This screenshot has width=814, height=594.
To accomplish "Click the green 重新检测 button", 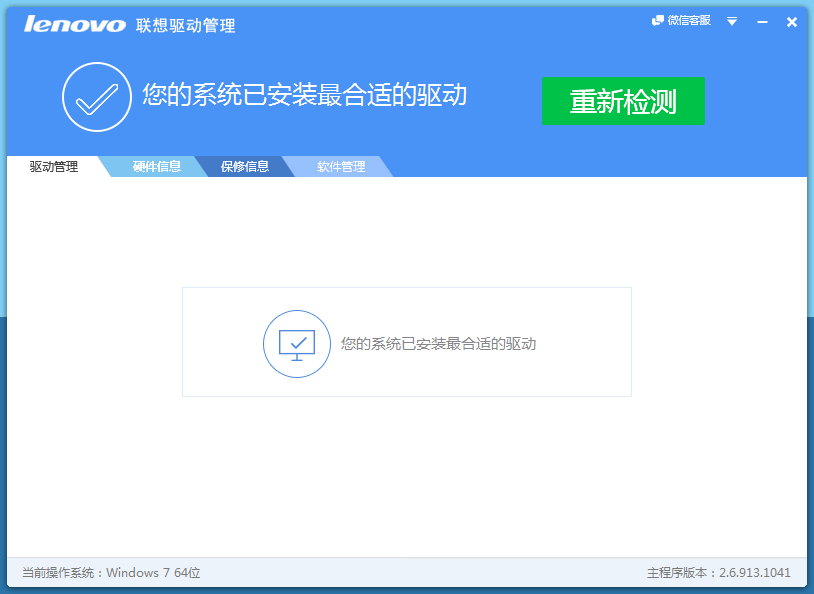I will [622, 101].
